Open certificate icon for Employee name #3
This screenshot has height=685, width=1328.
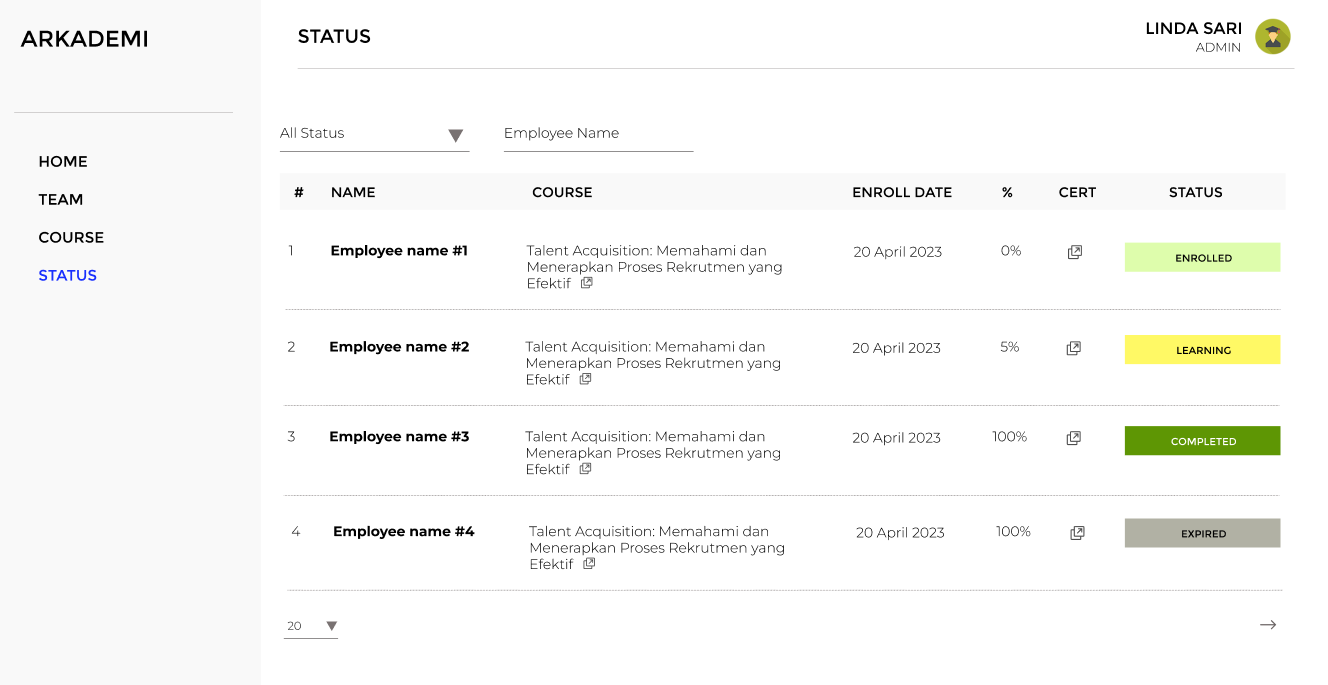pos(1073,438)
